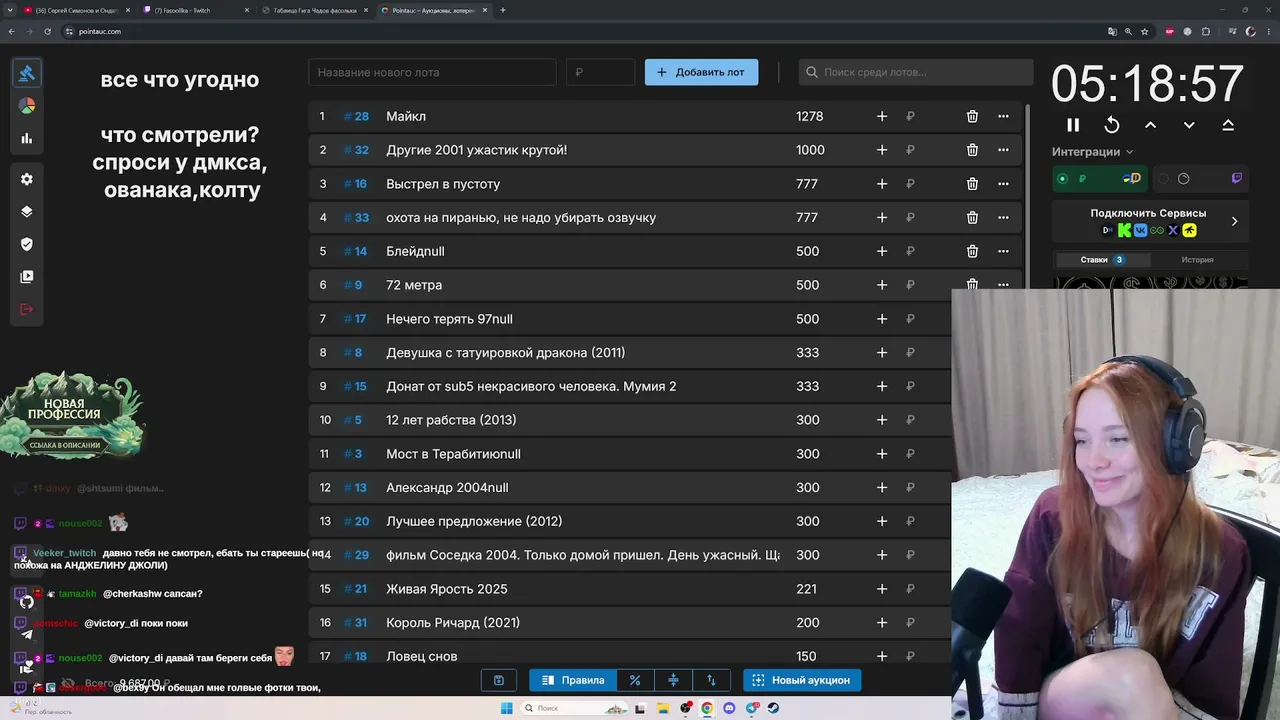1280x720 pixels.
Task: Open Steam from the Windows taskbar
Action: (773, 708)
